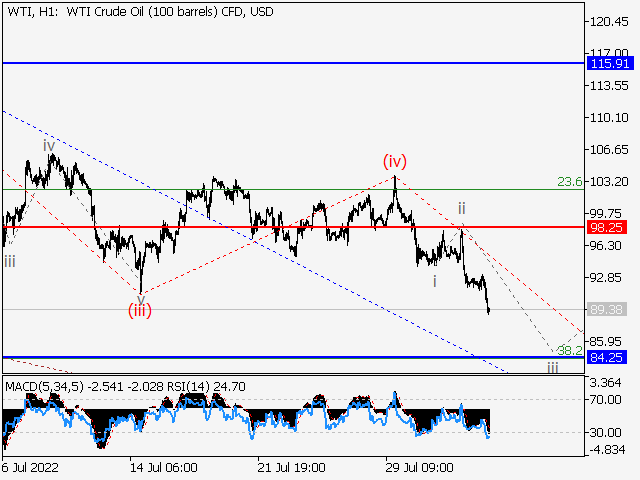Click the 113.55 price axis value
This screenshot has width=640, height=480.
tap(609, 86)
